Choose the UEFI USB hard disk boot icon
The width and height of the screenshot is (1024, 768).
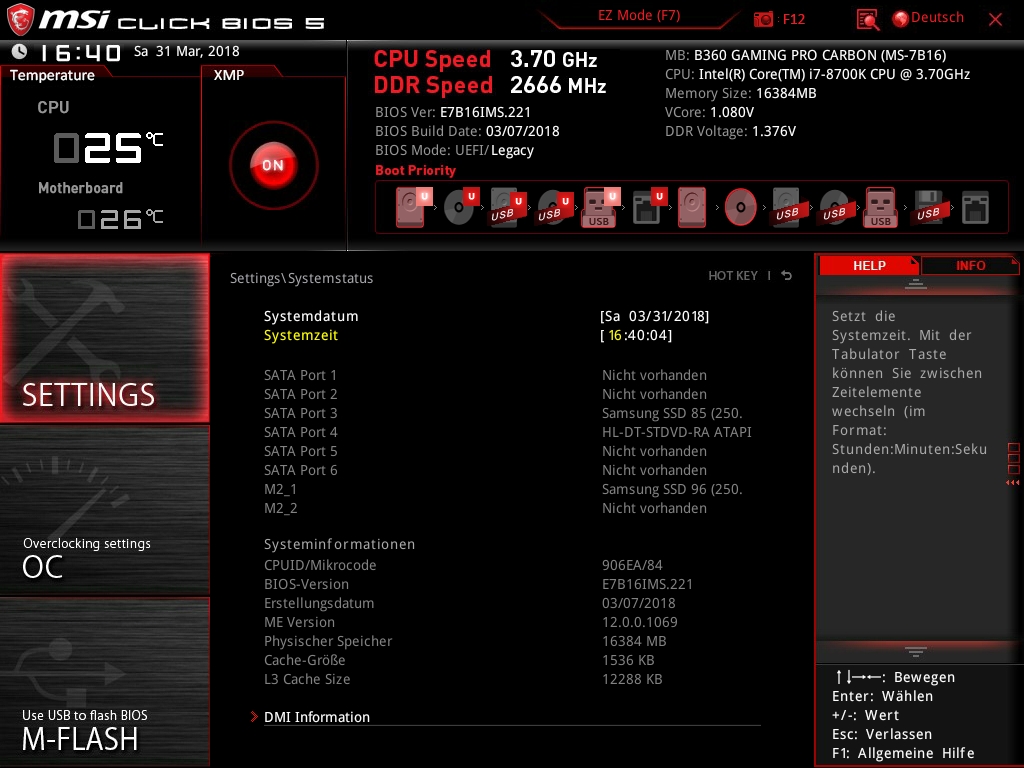click(507, 207)
